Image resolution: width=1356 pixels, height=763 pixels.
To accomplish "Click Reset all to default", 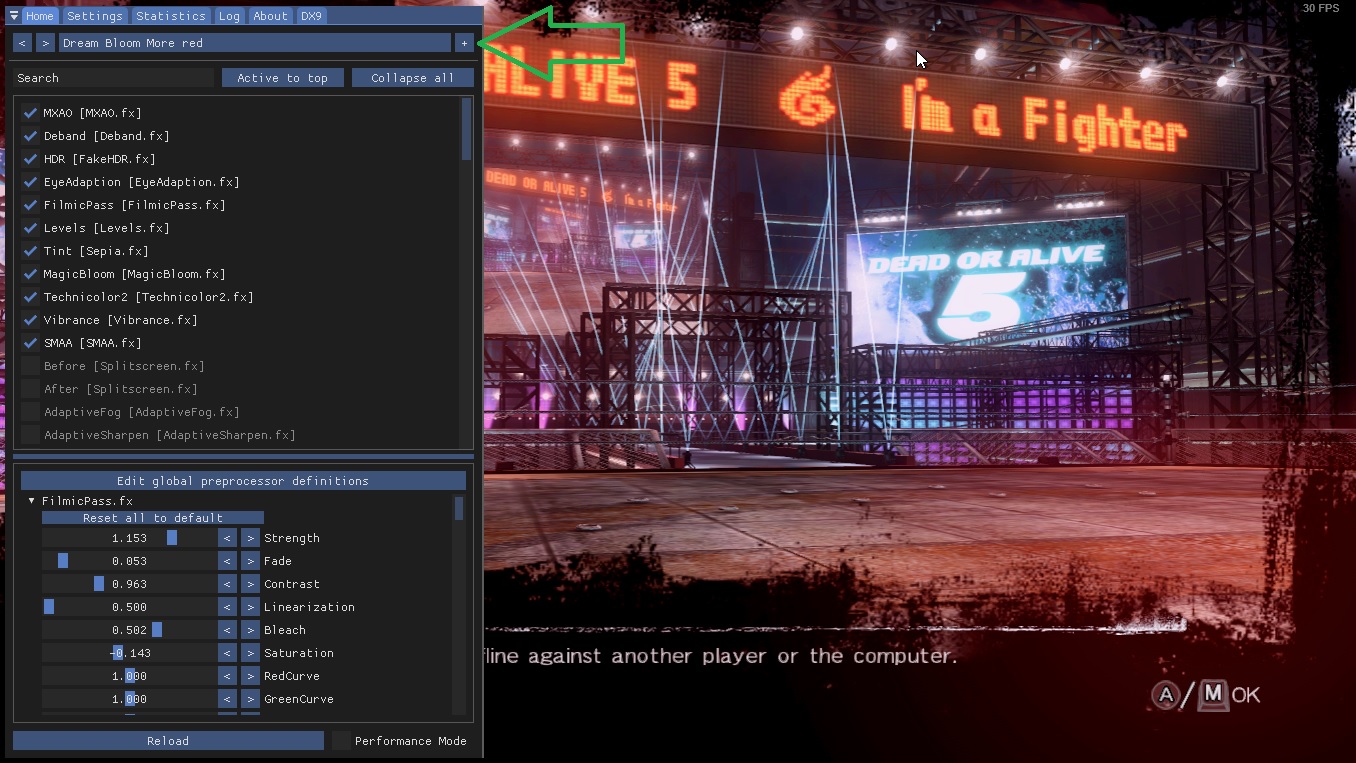I will coord(153,518).
